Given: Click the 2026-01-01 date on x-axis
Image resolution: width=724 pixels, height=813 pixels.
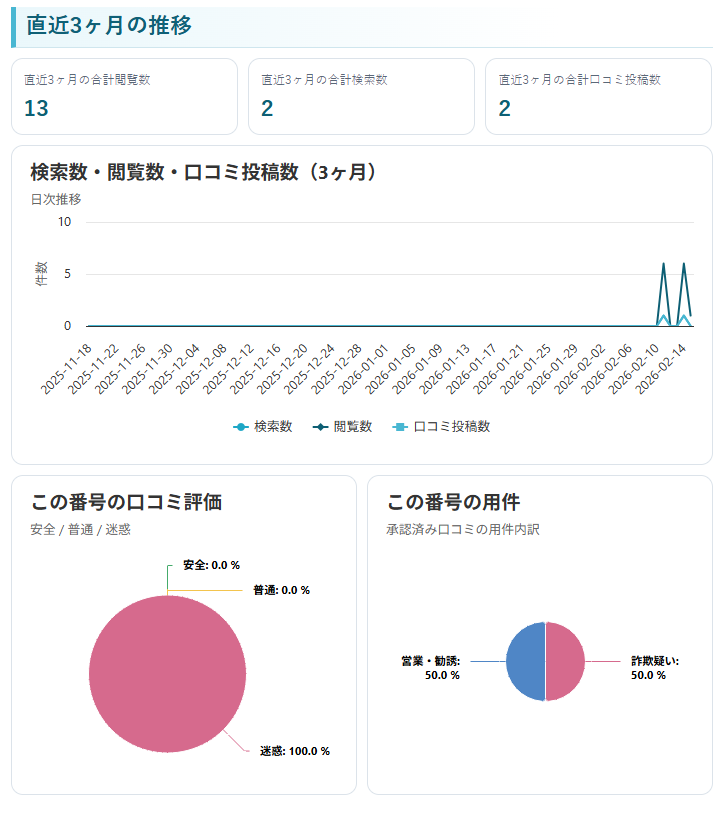Looking at the screenshot, I should [x=366, y=366].
